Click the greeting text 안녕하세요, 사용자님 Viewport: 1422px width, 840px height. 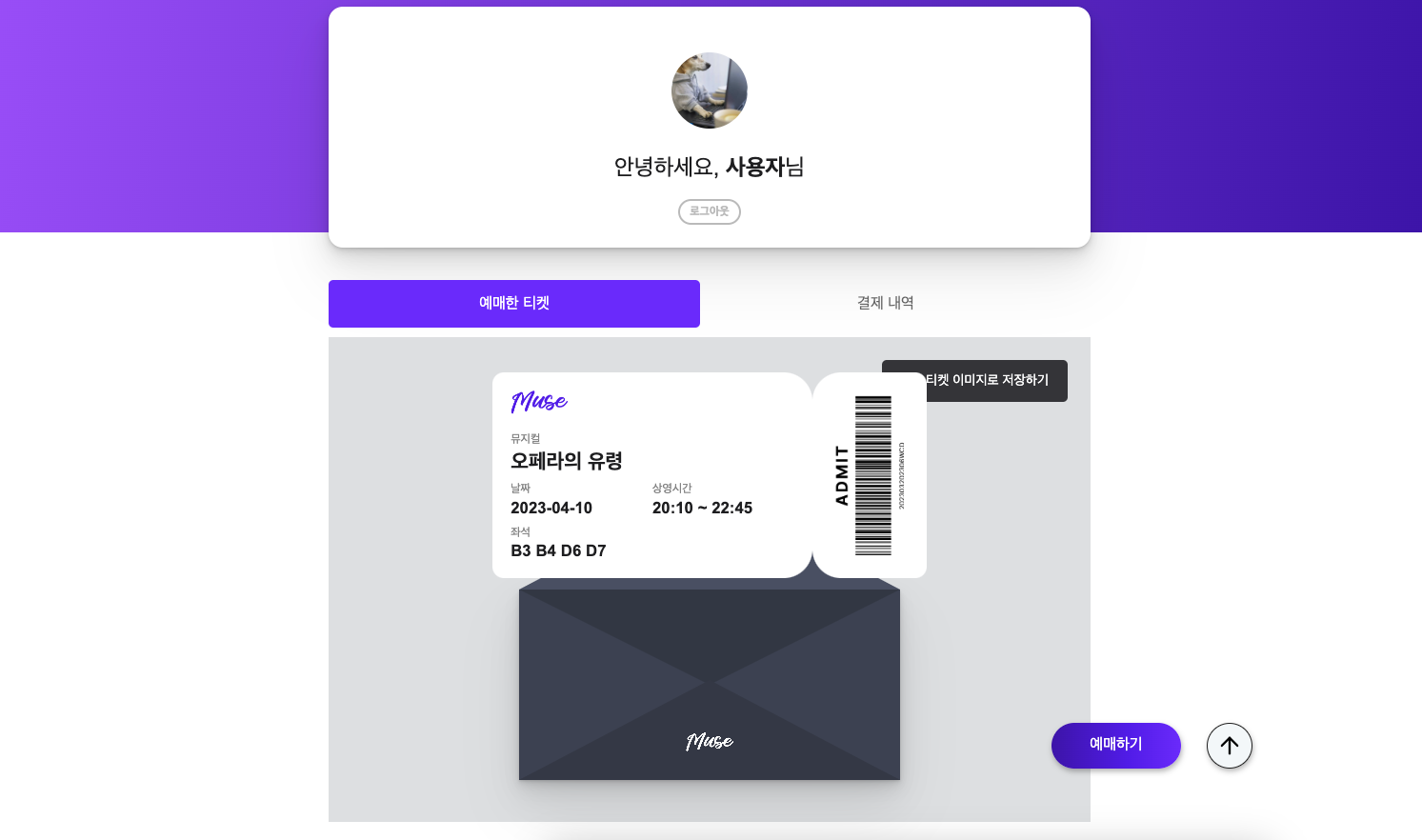[x=709, y=167]
